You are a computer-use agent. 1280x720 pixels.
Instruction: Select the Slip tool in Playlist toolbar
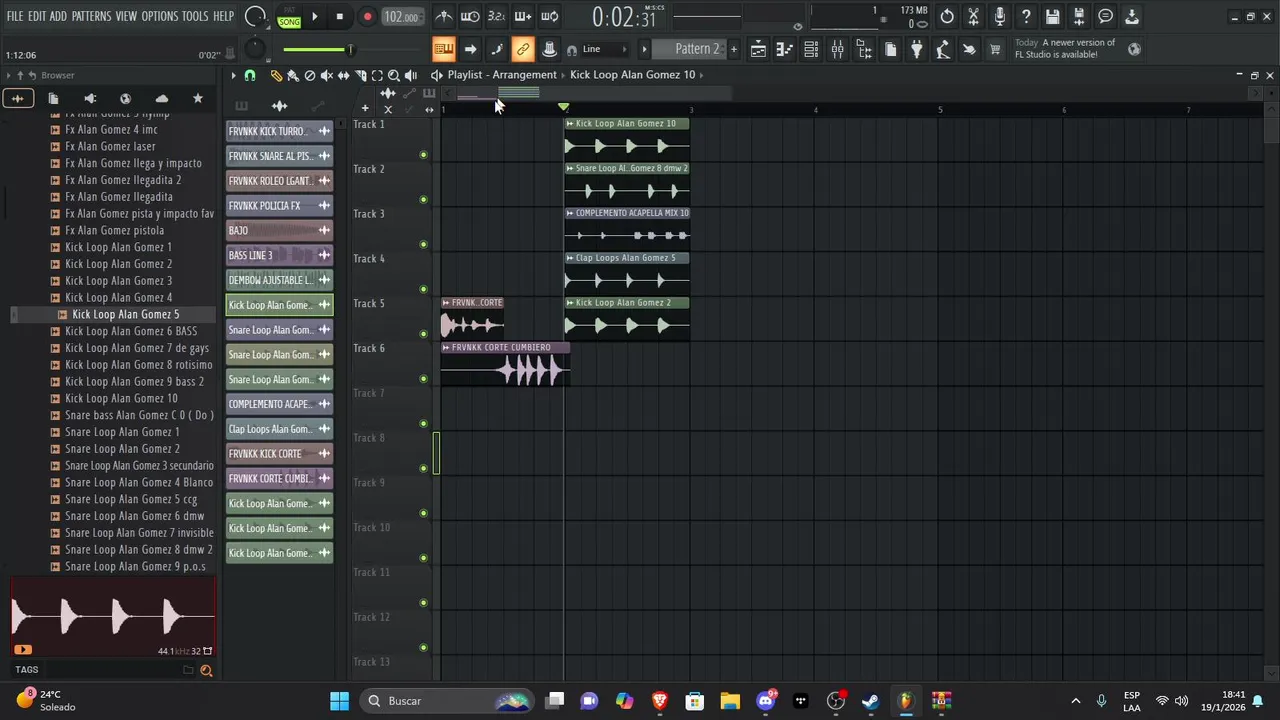(x=343, y=75)
